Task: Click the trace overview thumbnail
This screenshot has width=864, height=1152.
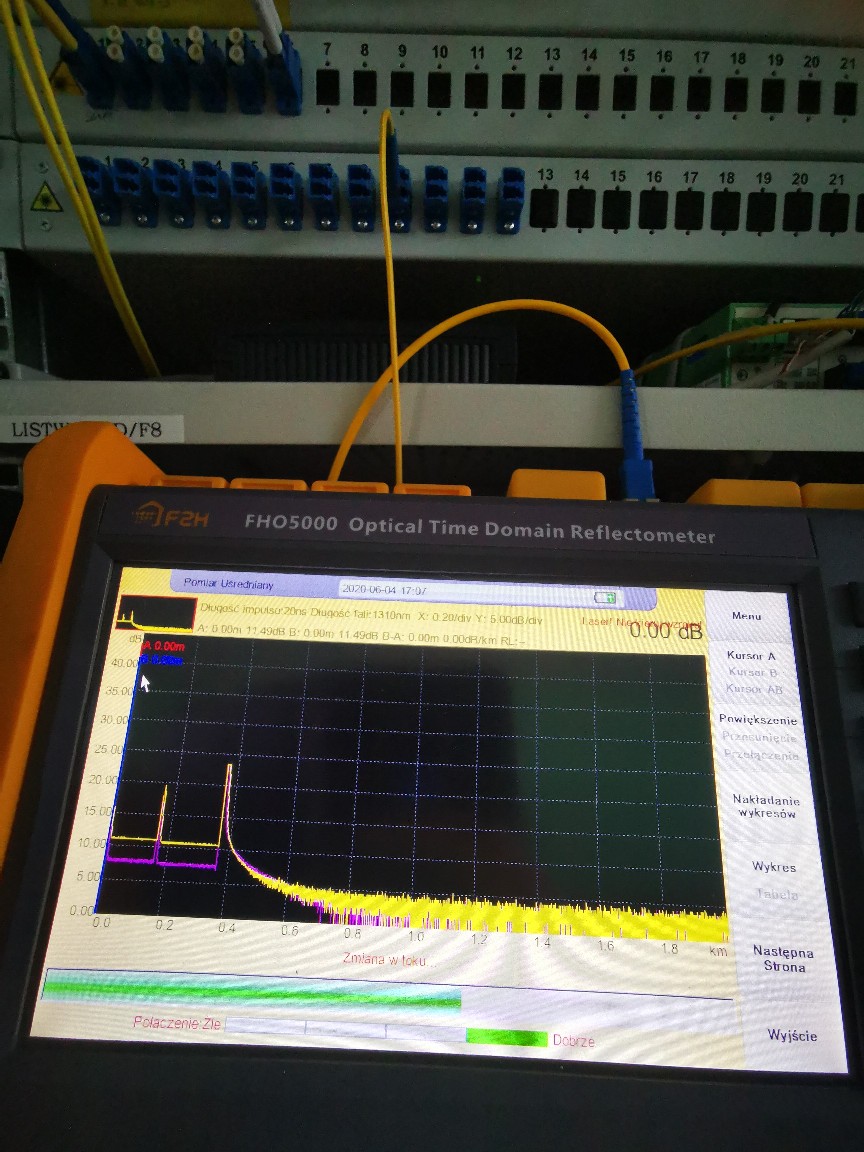Action: pos(156,614)
